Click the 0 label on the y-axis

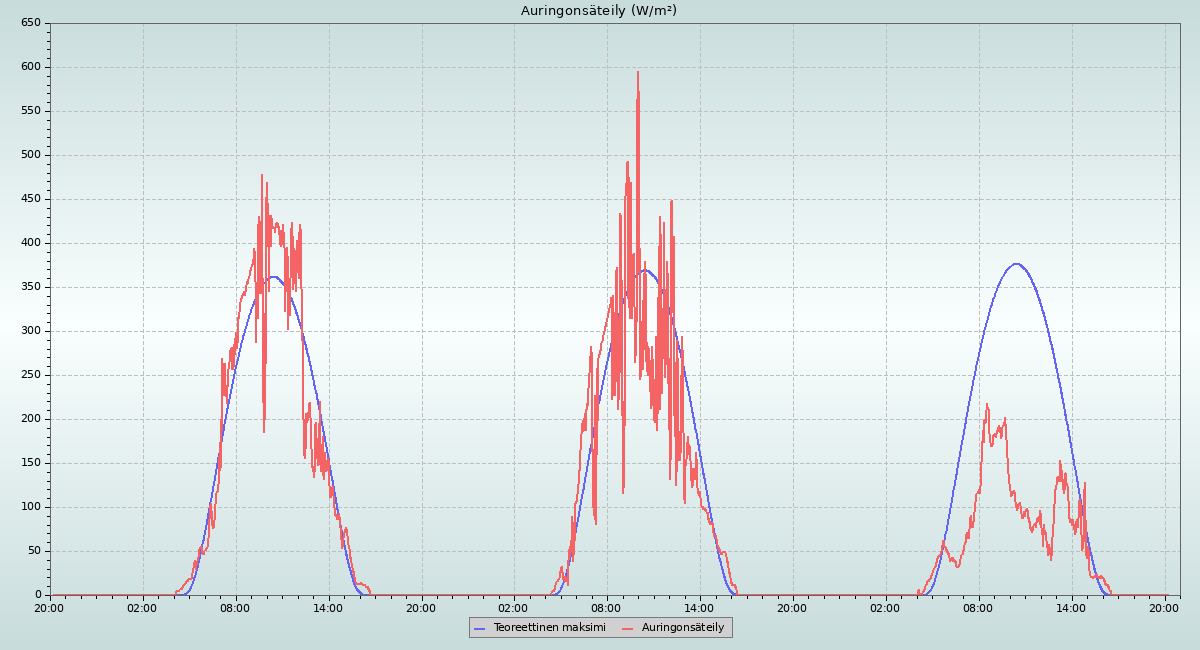(x=38, y=595)
